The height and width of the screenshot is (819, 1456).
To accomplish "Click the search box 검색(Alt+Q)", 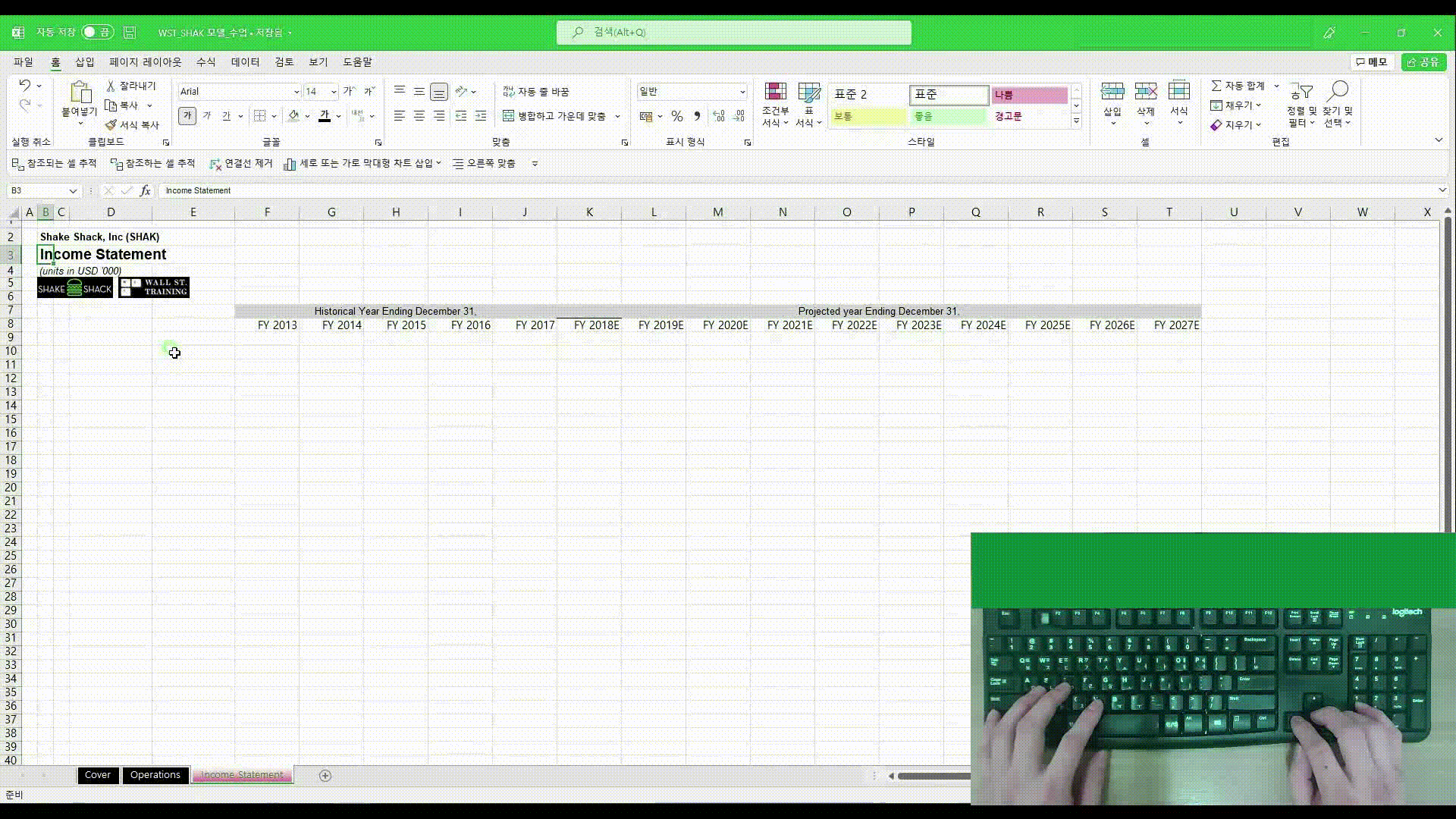I will click(733, 32).
